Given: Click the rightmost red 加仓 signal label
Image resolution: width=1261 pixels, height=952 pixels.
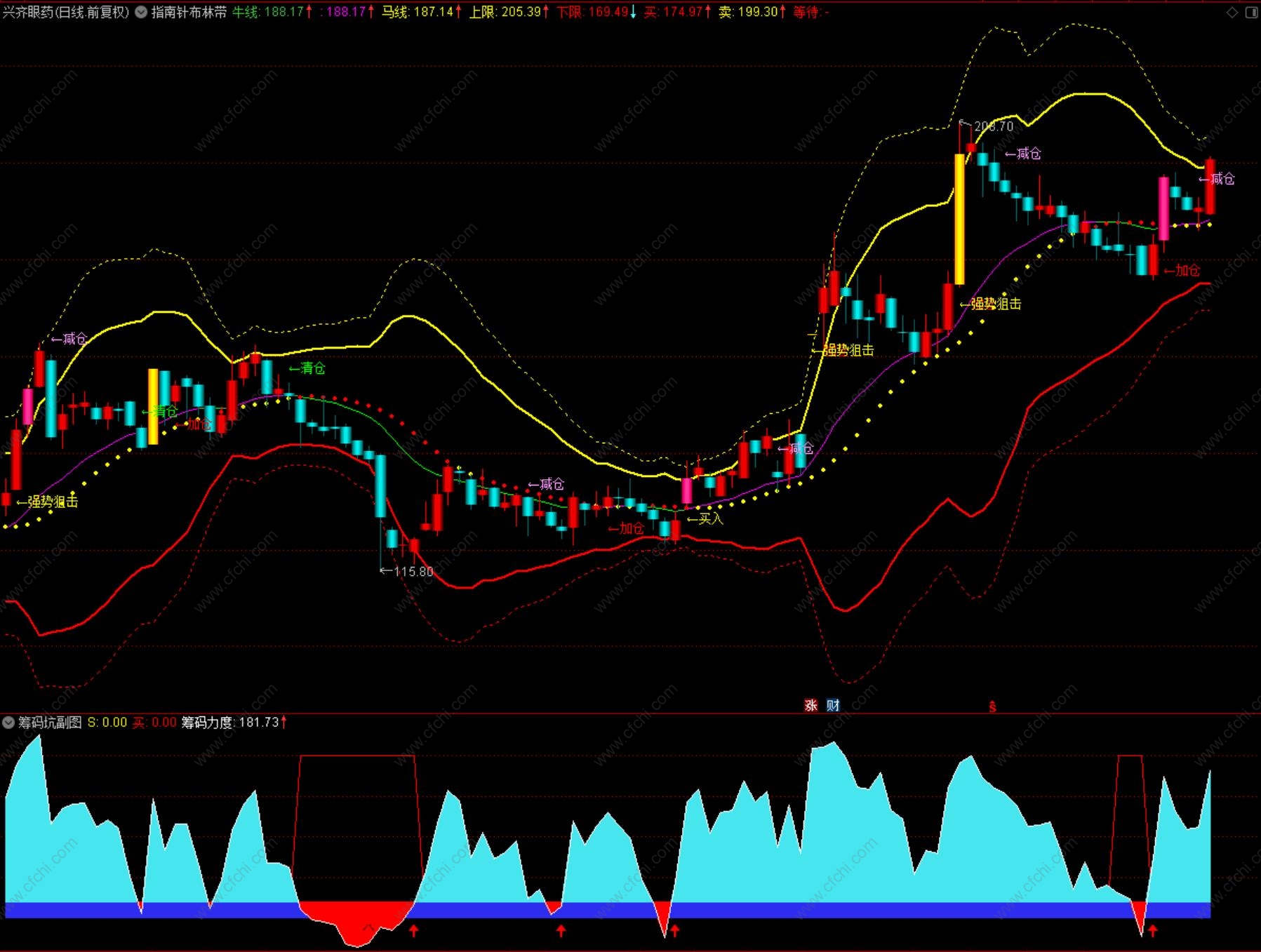Looking at the screenshot, I should [1182, 270].
